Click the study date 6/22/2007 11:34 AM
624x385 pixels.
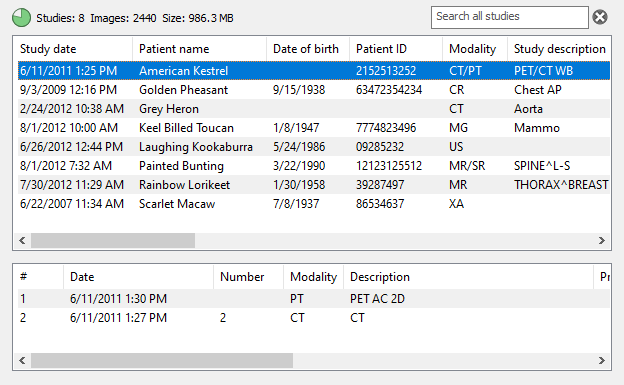[72, 204]
